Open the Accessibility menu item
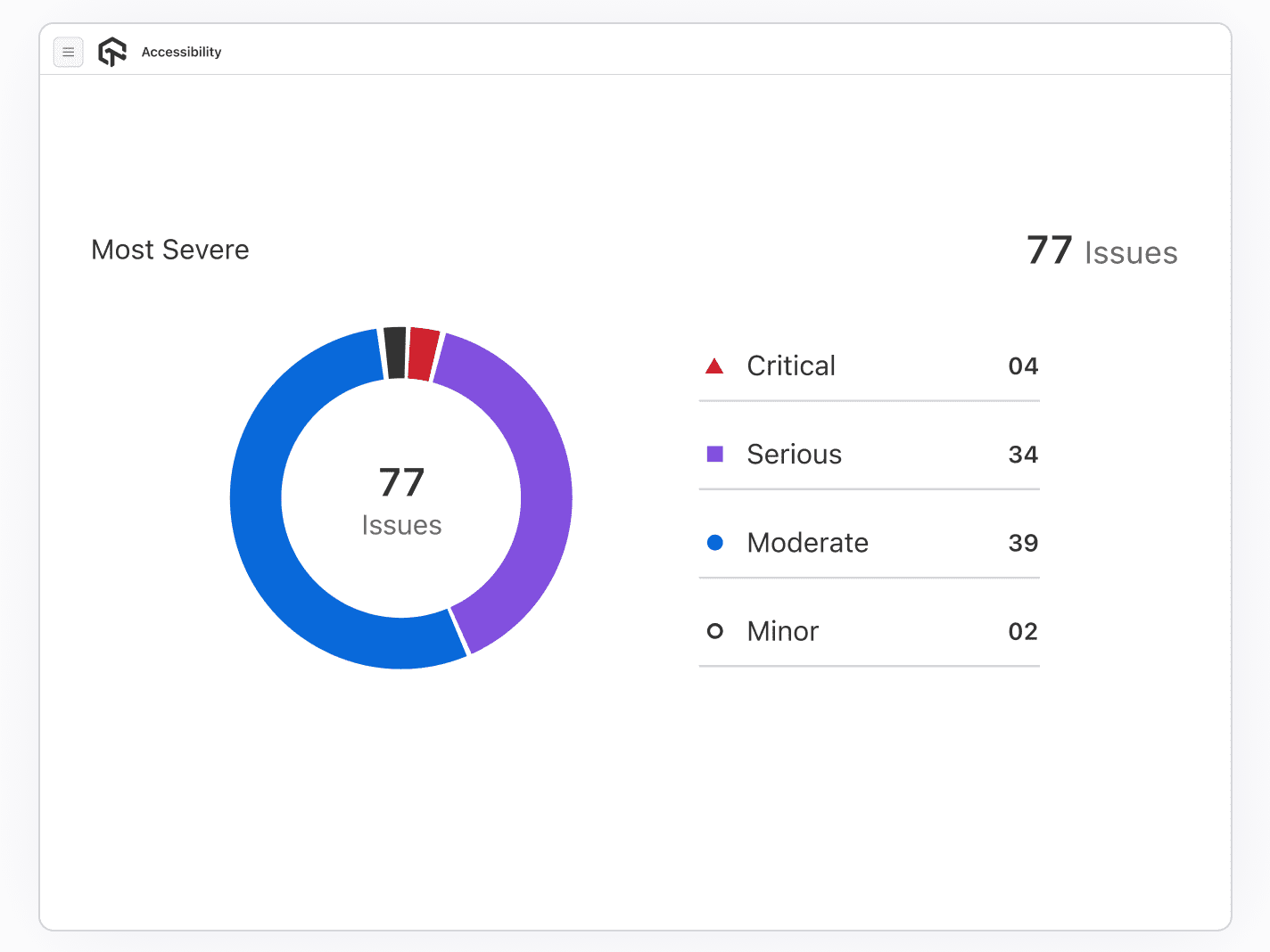 [181, 52]
